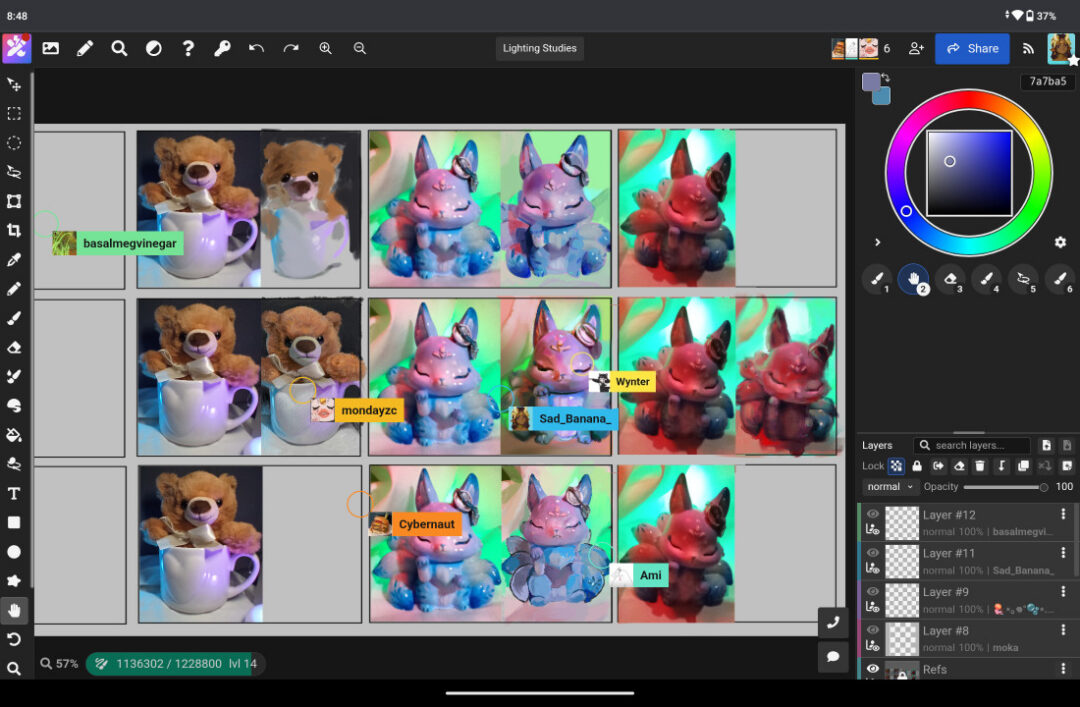1080x707 pixels.
Task: Open the invite user icon
Action: 916,48
